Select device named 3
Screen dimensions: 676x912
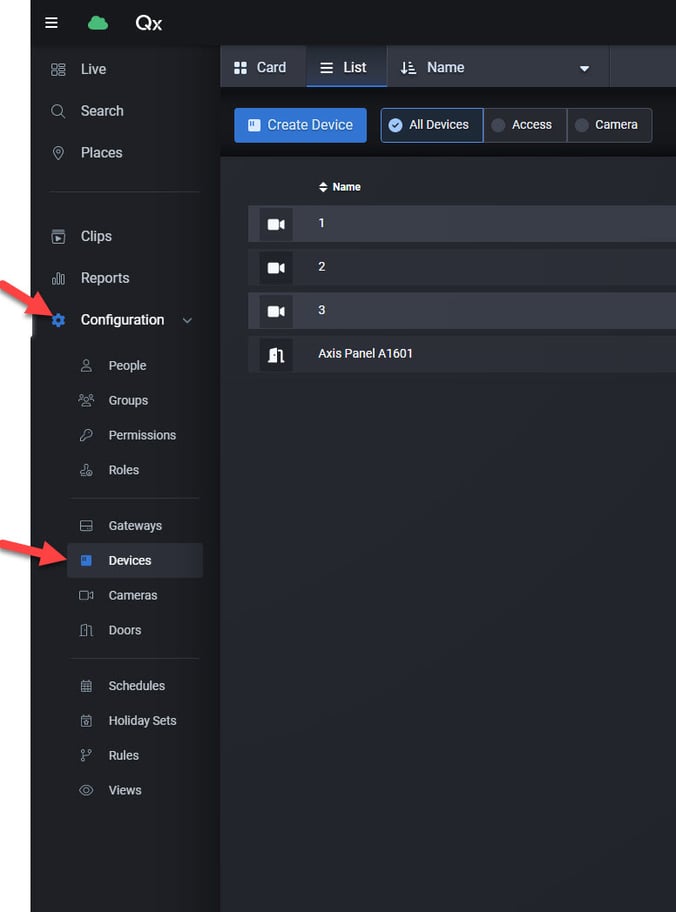(x=462, y=311)
